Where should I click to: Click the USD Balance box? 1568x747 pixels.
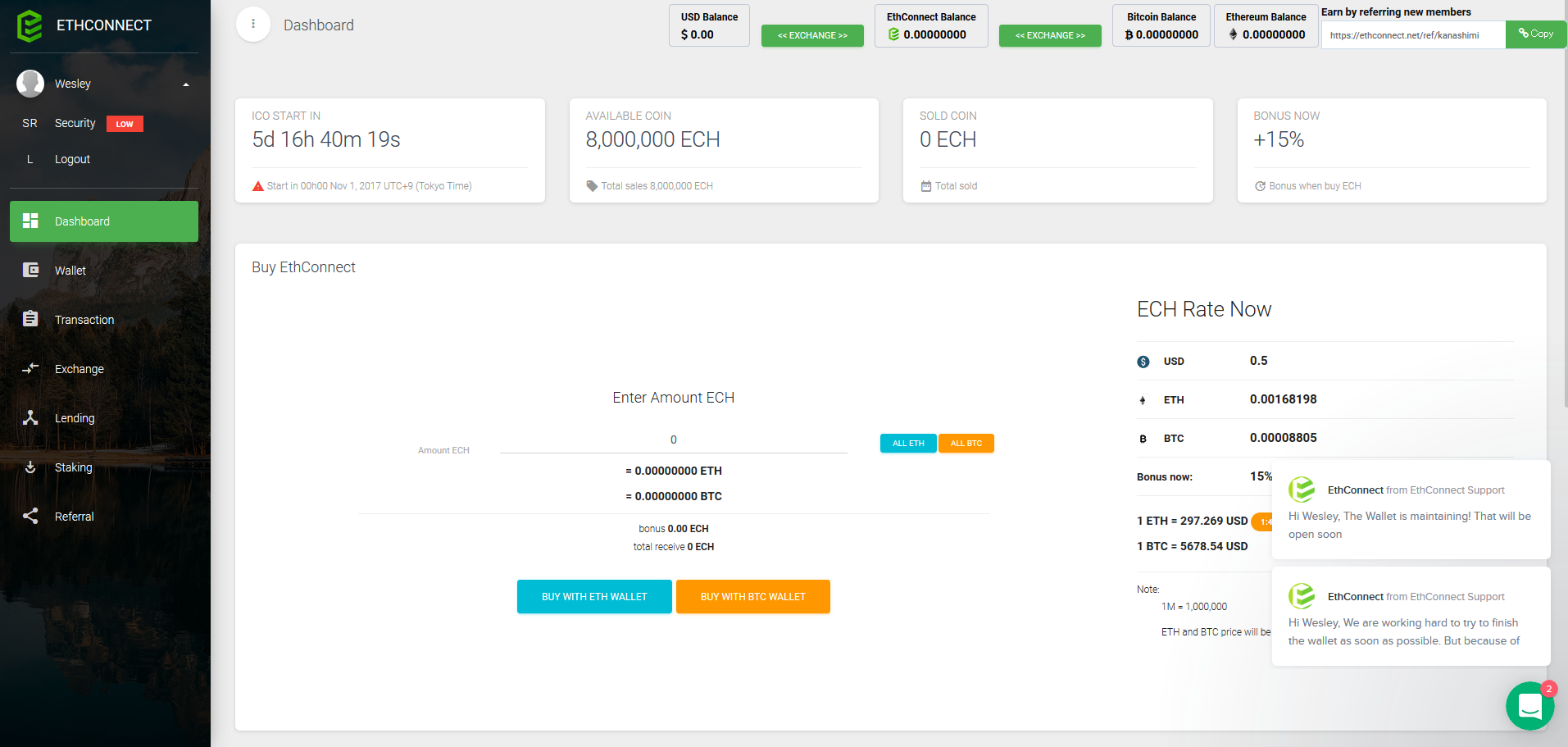tap(710, 25)
